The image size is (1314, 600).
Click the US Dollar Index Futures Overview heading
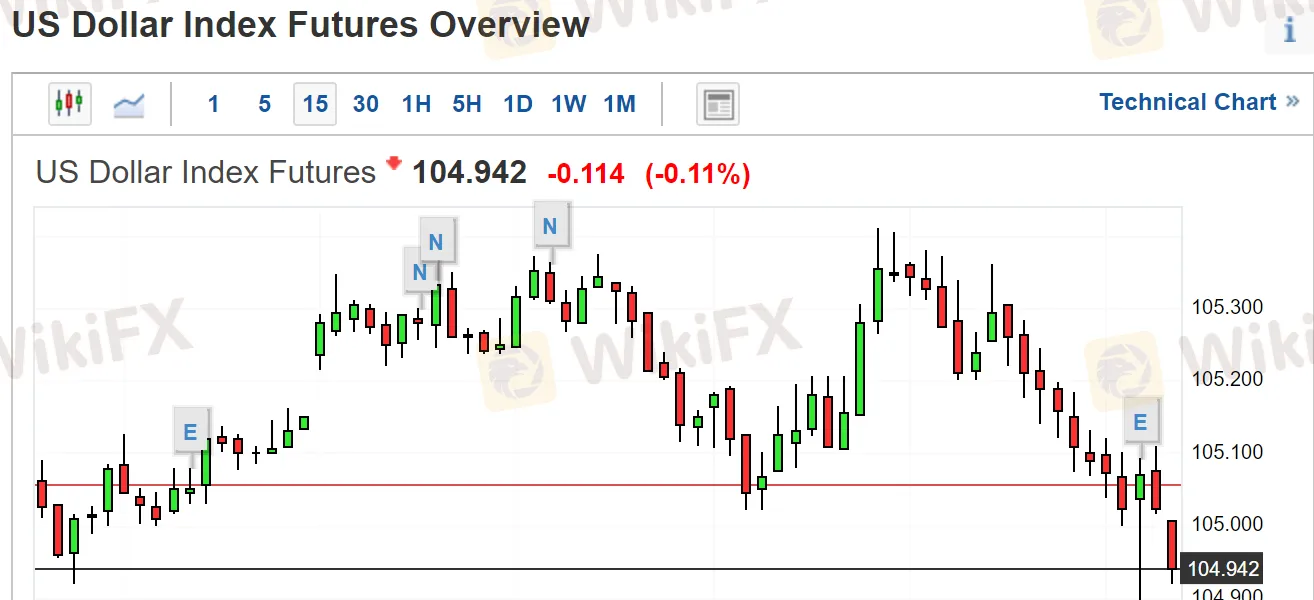[x=300, y=24]
